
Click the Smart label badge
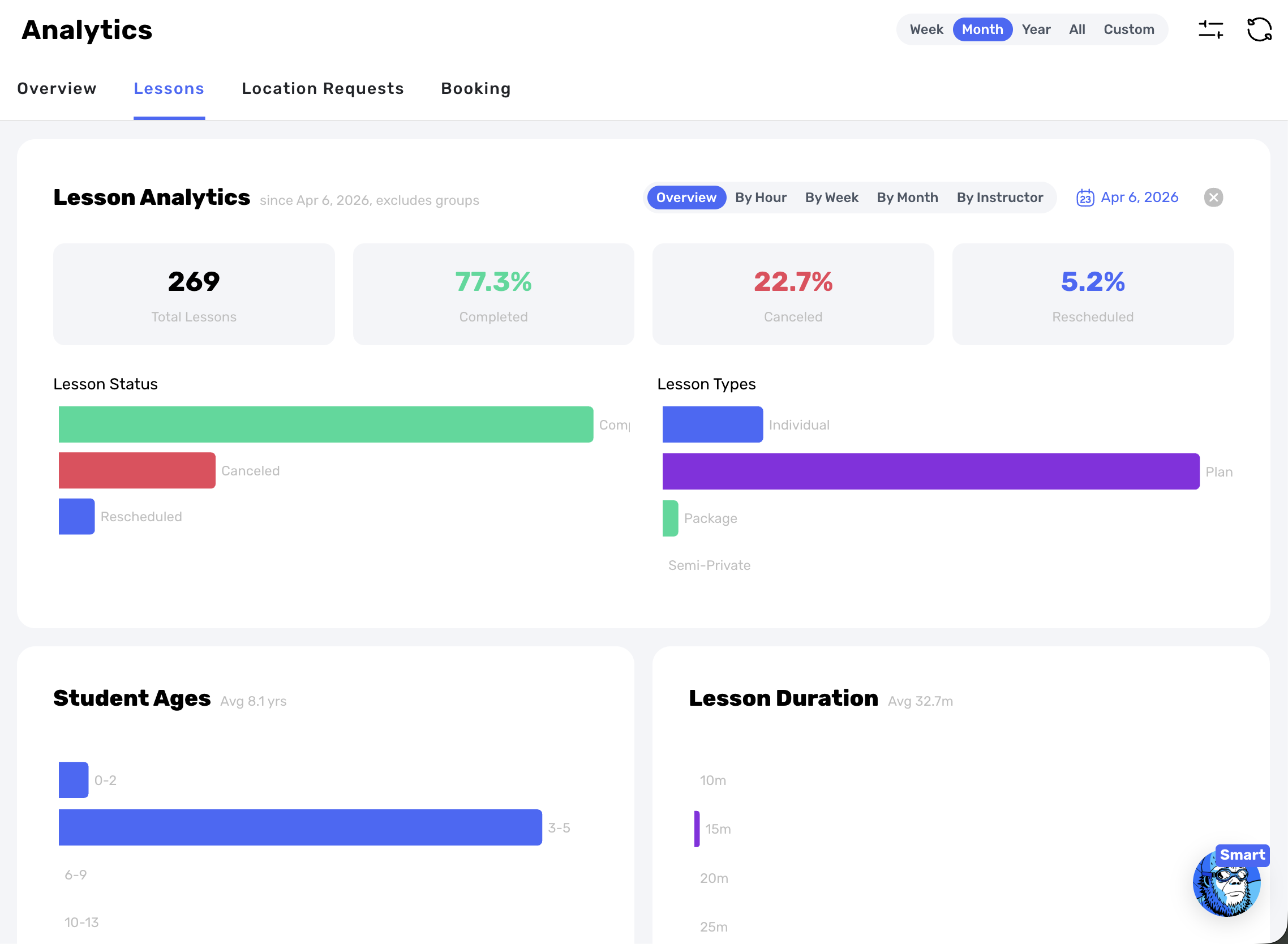tap(1242, 855)
